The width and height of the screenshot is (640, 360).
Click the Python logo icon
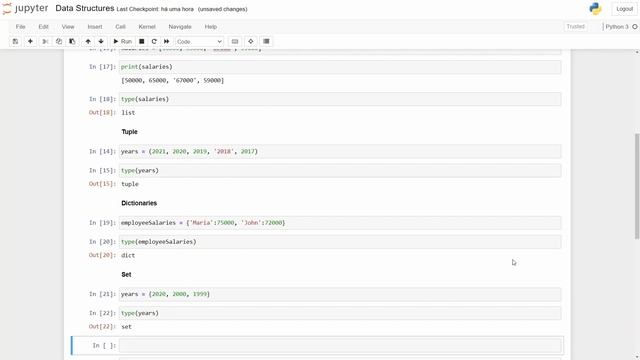pos(595,9)
